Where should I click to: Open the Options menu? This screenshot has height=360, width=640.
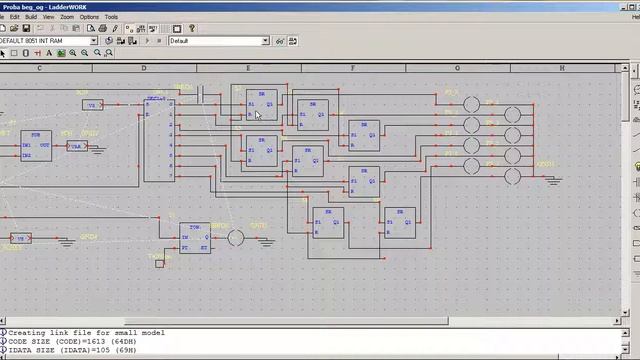[x=89, y=17]
